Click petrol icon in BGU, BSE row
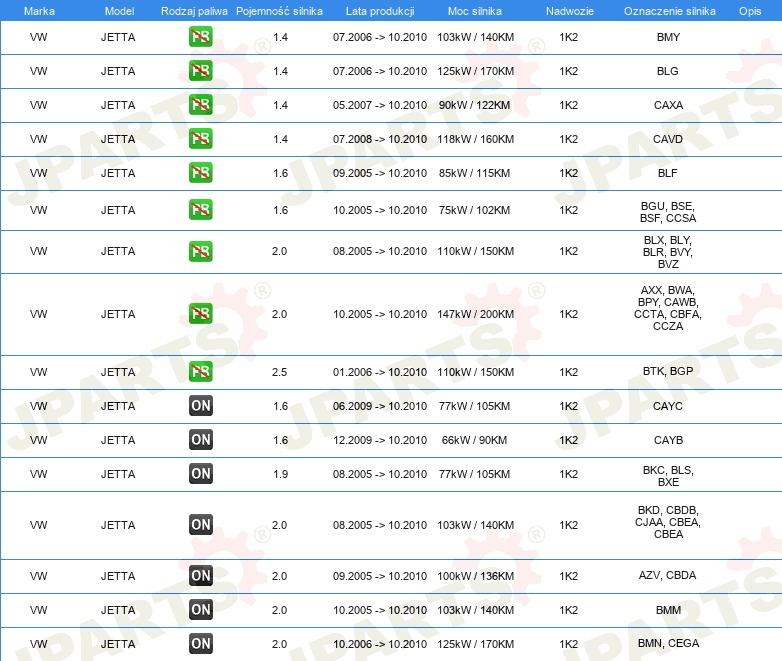782x661 pixels. coord(200,210)
